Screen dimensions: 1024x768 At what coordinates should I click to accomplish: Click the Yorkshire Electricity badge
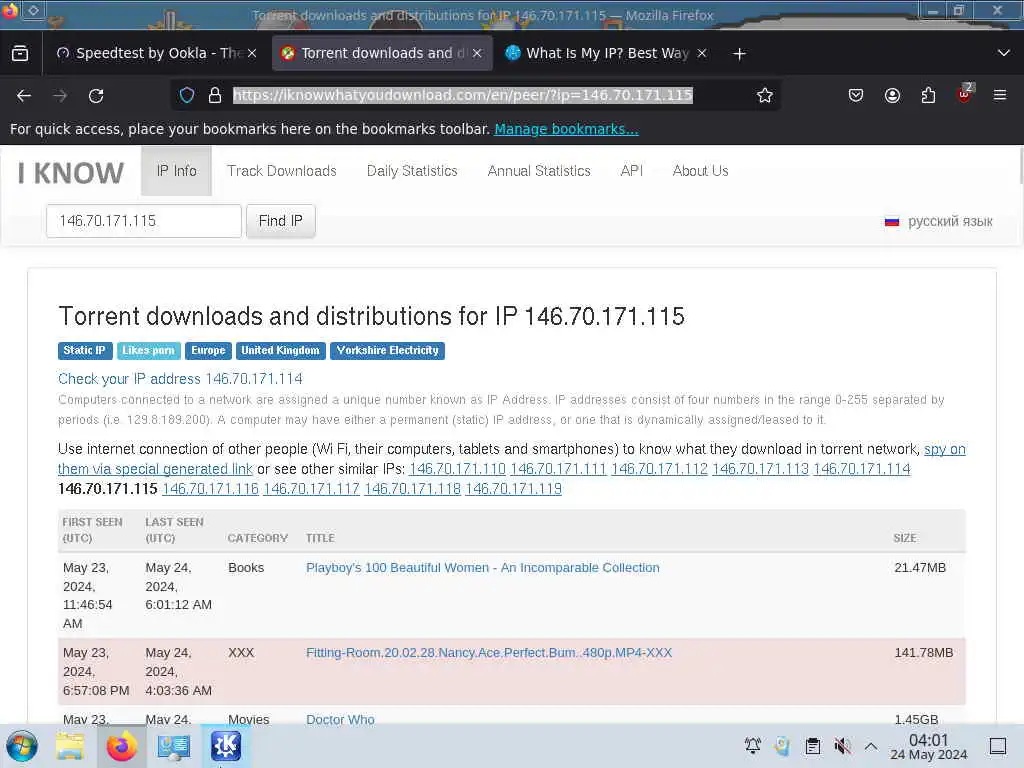[387, 351]
